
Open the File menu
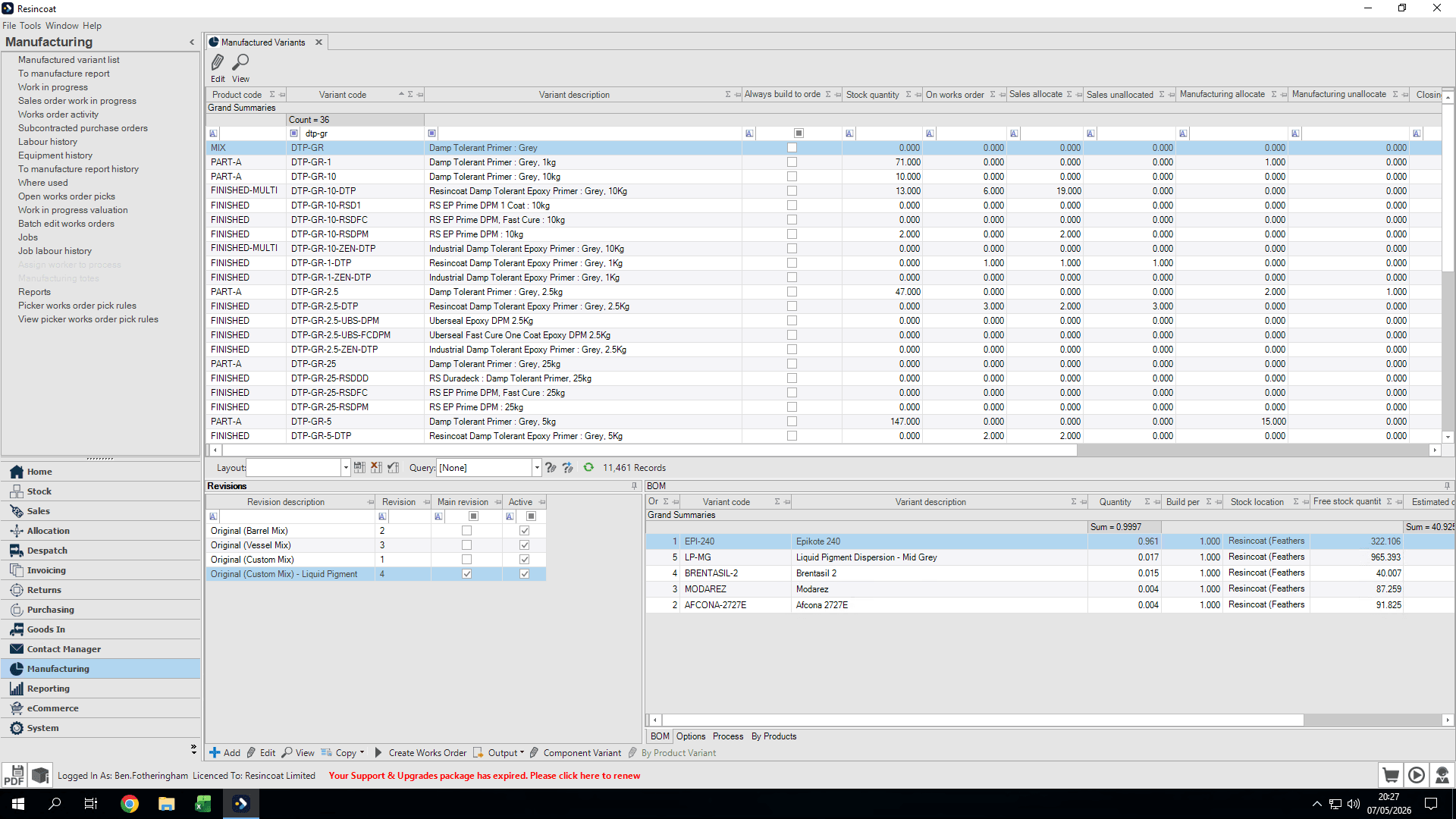[9, 26]
